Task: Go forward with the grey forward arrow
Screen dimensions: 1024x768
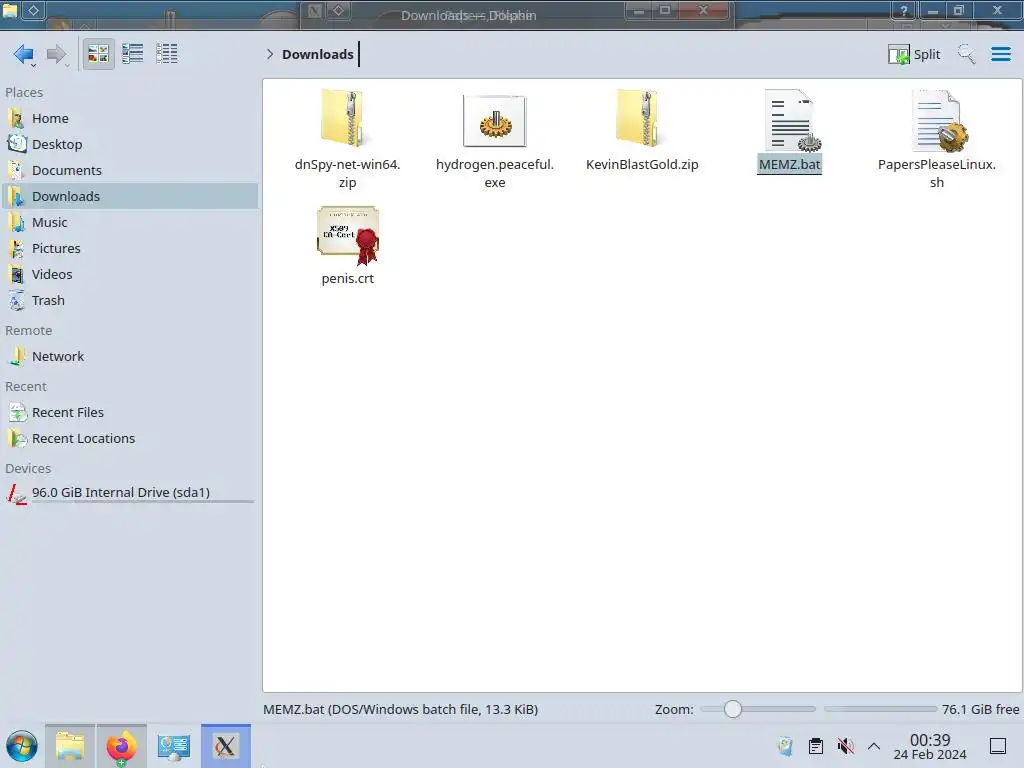Action: pos(57,54)
